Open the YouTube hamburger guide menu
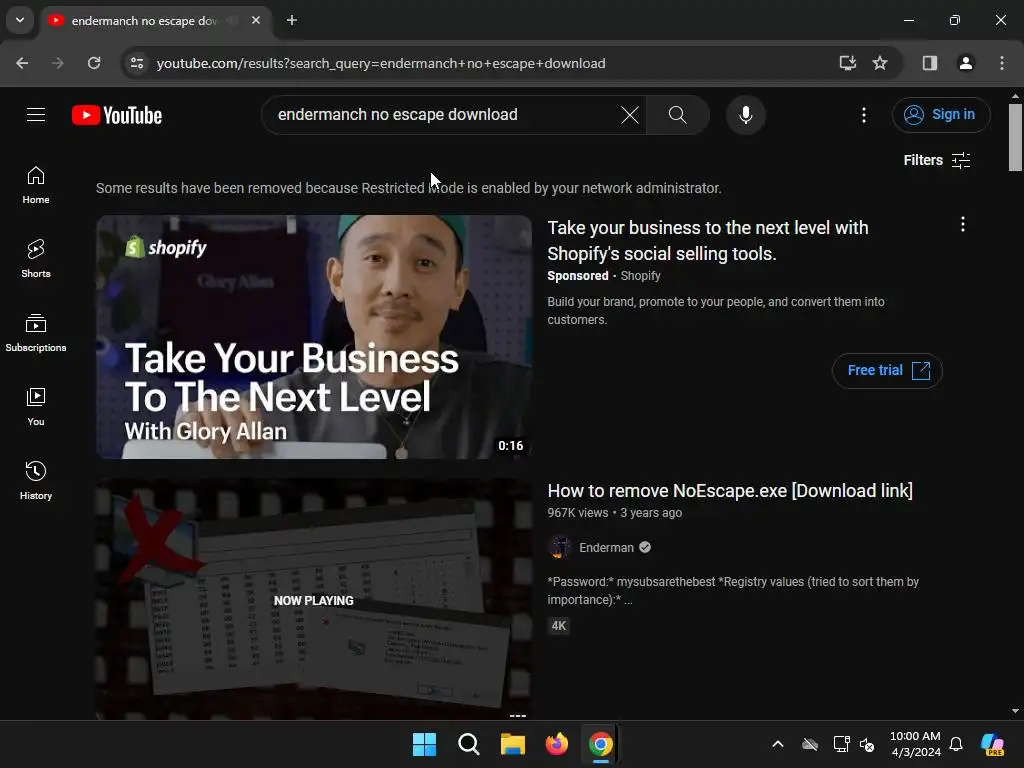The image size is (1024, 768). (x=36, y=115)
